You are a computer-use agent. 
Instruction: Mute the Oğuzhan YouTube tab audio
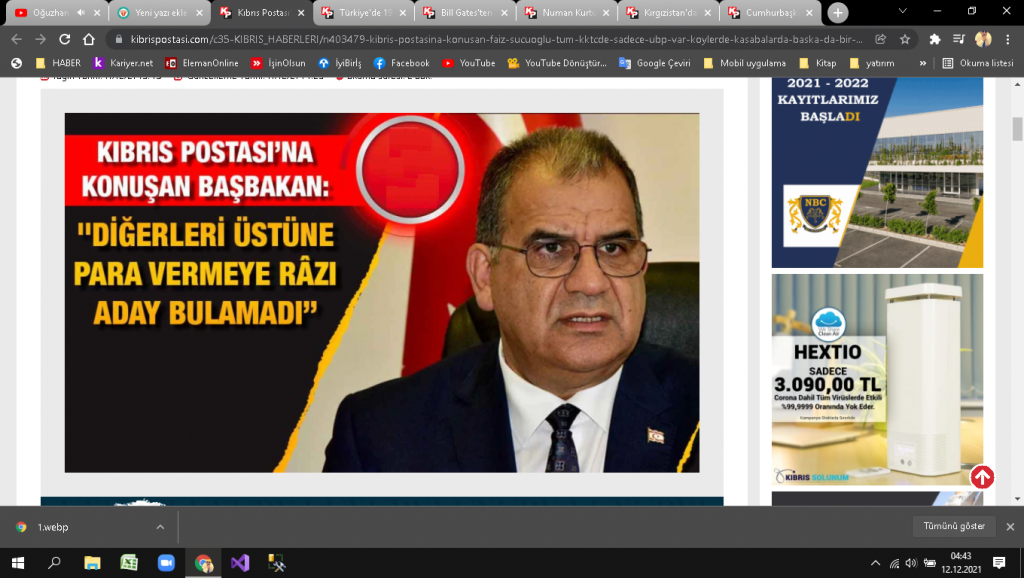(x=80, y=13)
